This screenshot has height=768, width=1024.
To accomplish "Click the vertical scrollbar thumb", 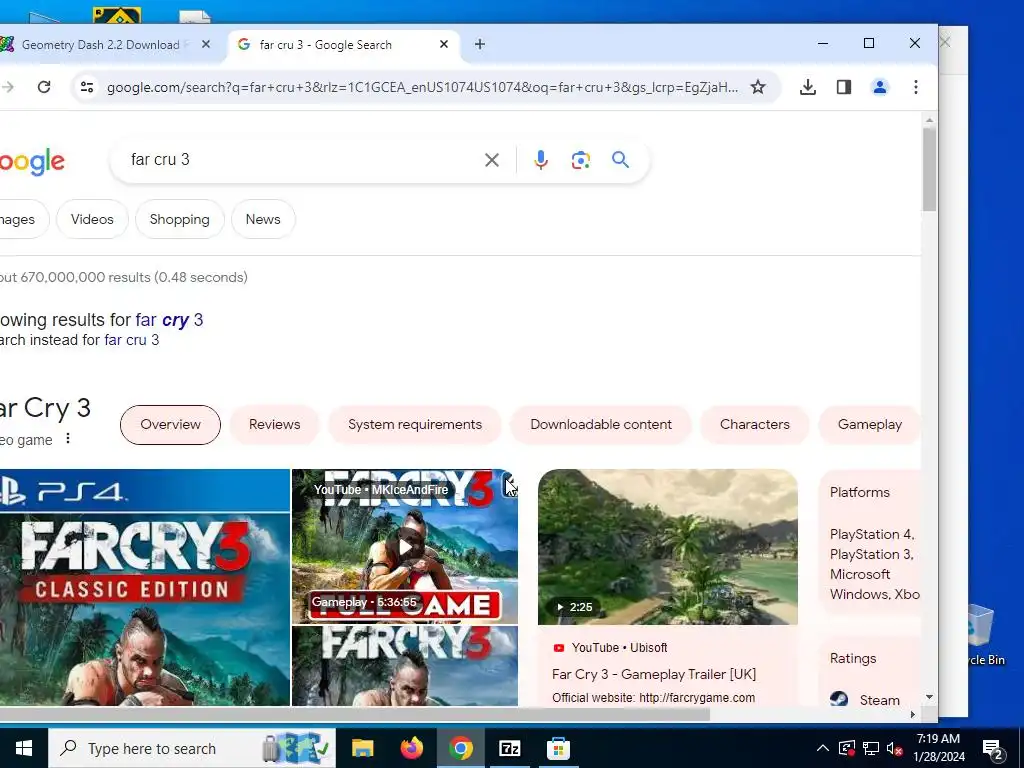I will click(x=929, y=169).
